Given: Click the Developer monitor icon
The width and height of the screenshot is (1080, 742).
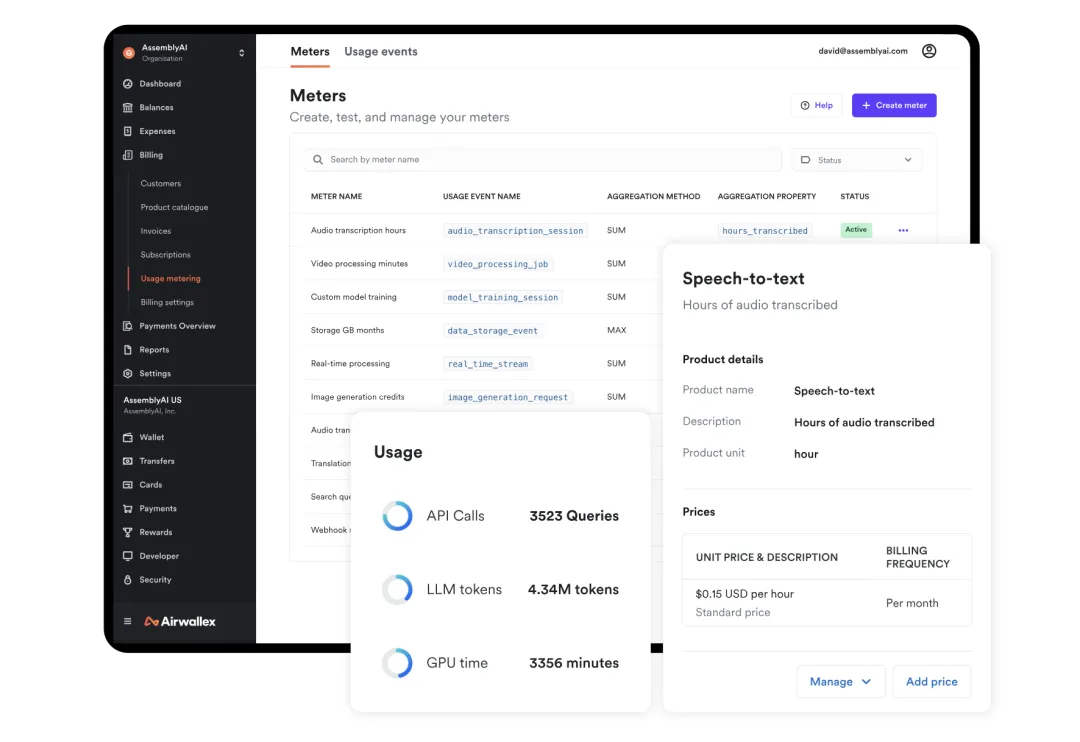Looking at the screenshot, I should point(127,556).
